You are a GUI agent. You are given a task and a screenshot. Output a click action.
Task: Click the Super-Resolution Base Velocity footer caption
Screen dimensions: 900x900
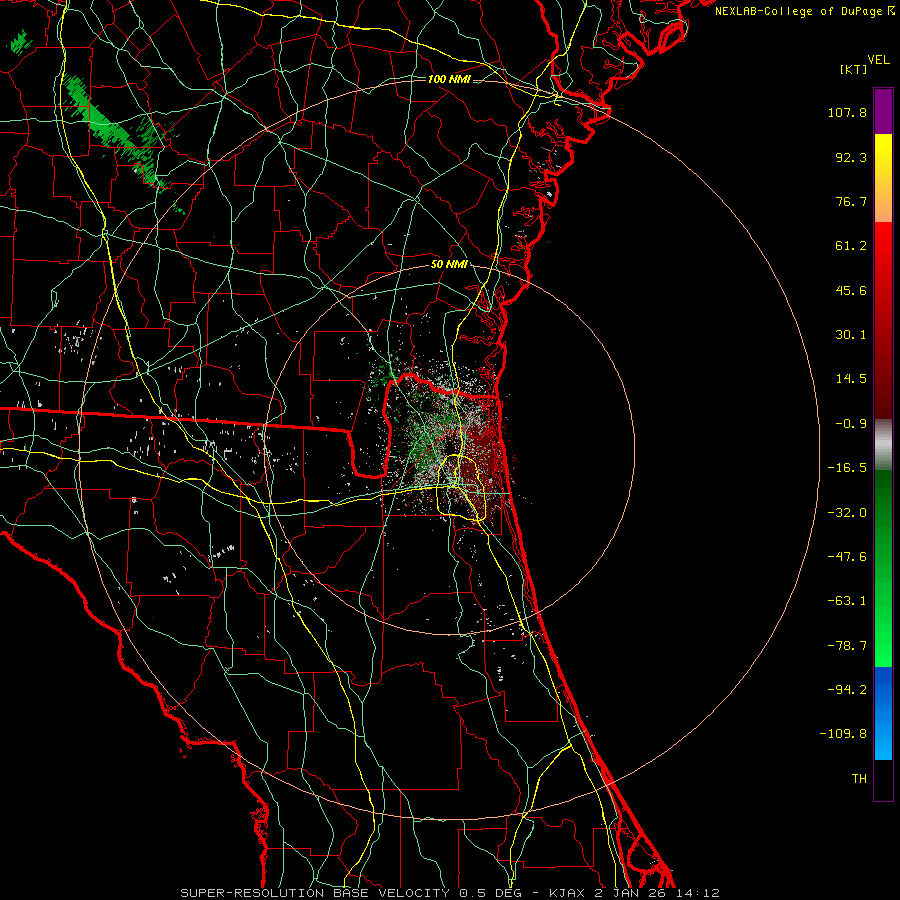(x=449, y=893)
